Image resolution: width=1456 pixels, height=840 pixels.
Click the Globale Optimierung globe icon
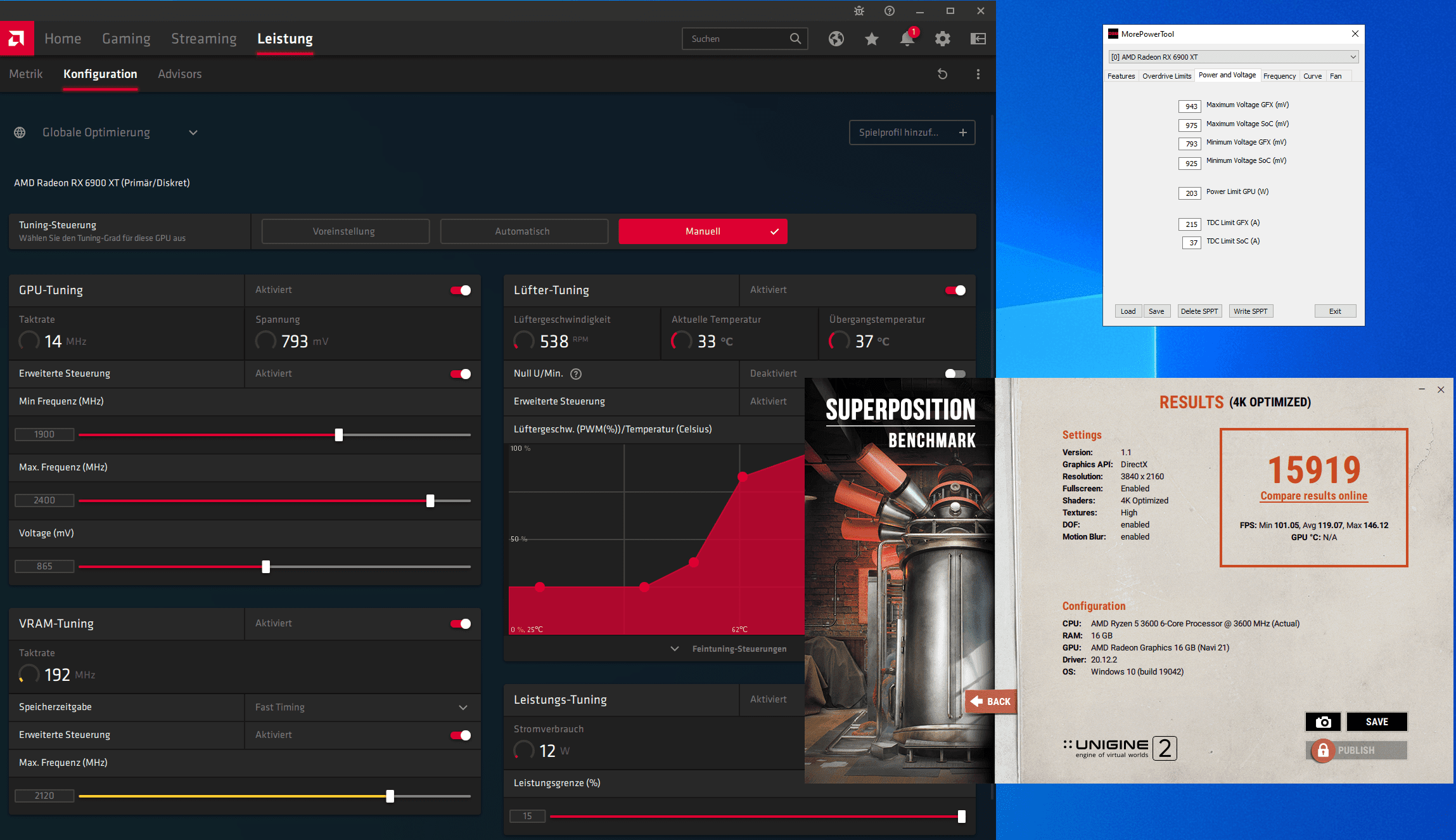click(20, 132)
